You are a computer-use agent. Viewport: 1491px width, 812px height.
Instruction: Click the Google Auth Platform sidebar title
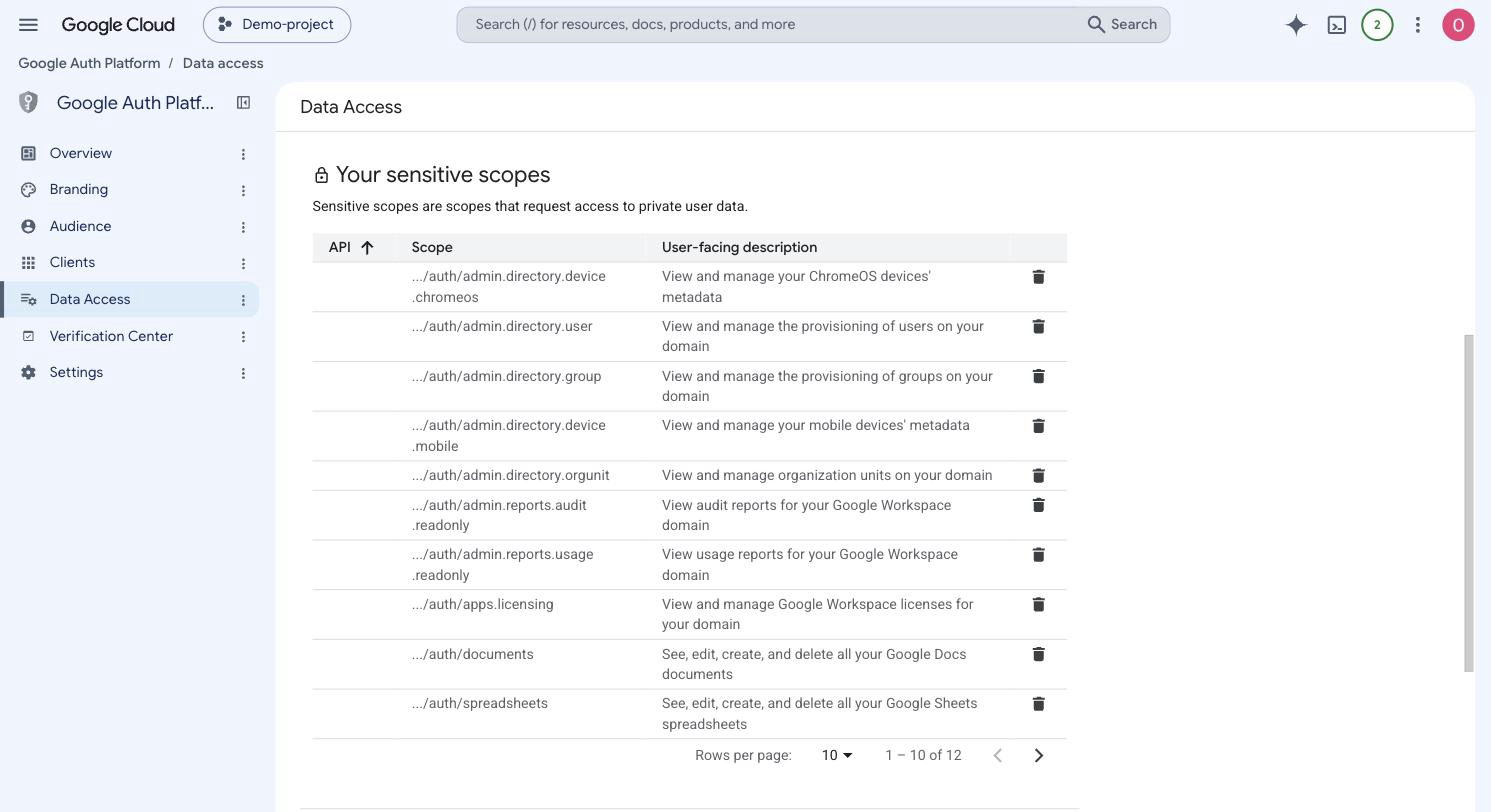pos(135,102)
